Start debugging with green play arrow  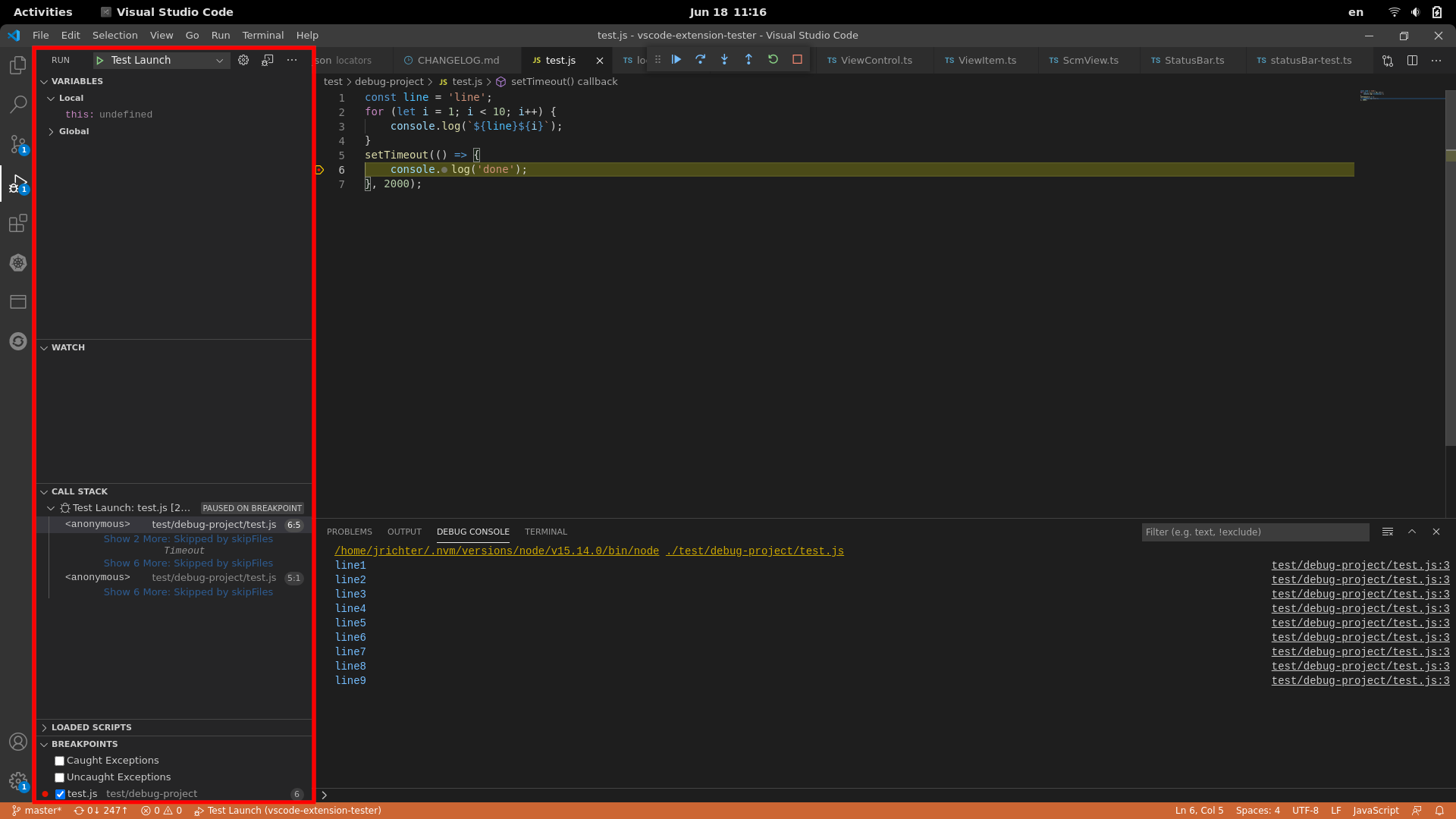(99, 60)
